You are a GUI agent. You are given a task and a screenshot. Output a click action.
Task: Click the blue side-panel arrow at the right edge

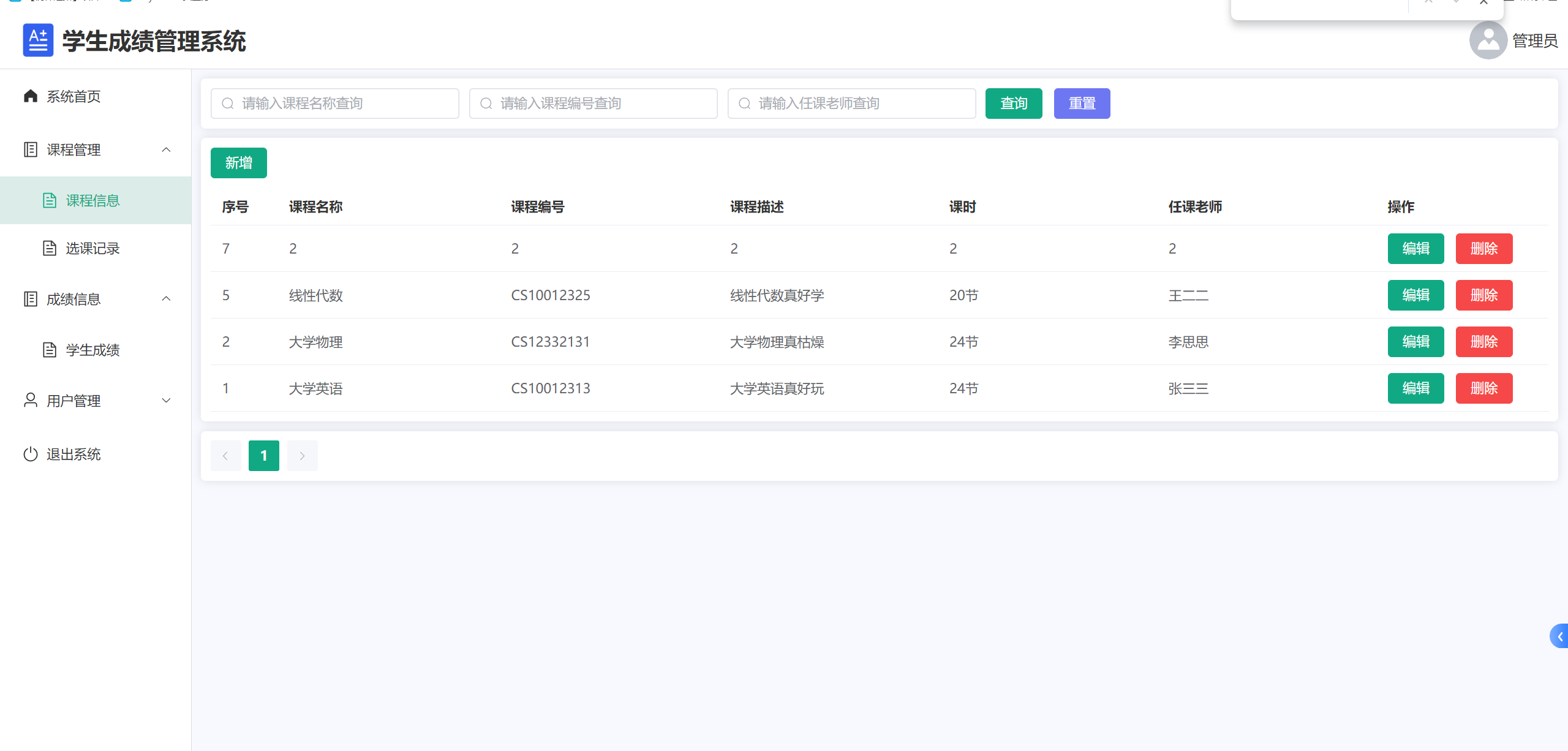(1559, 636)
